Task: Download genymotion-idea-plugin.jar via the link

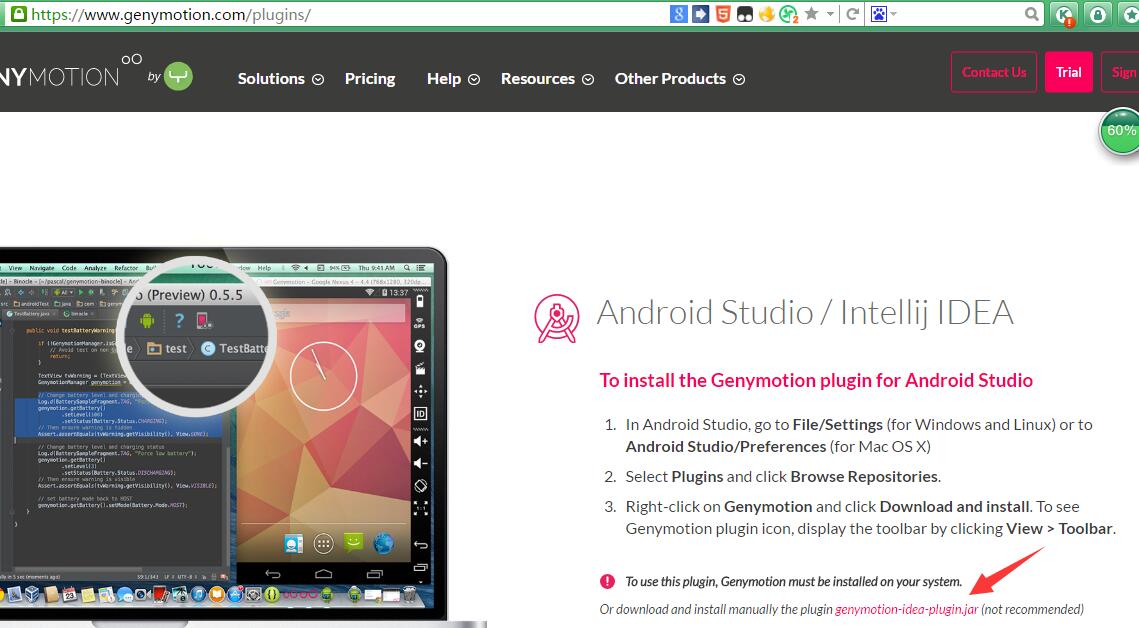Action: coord(907,609)
